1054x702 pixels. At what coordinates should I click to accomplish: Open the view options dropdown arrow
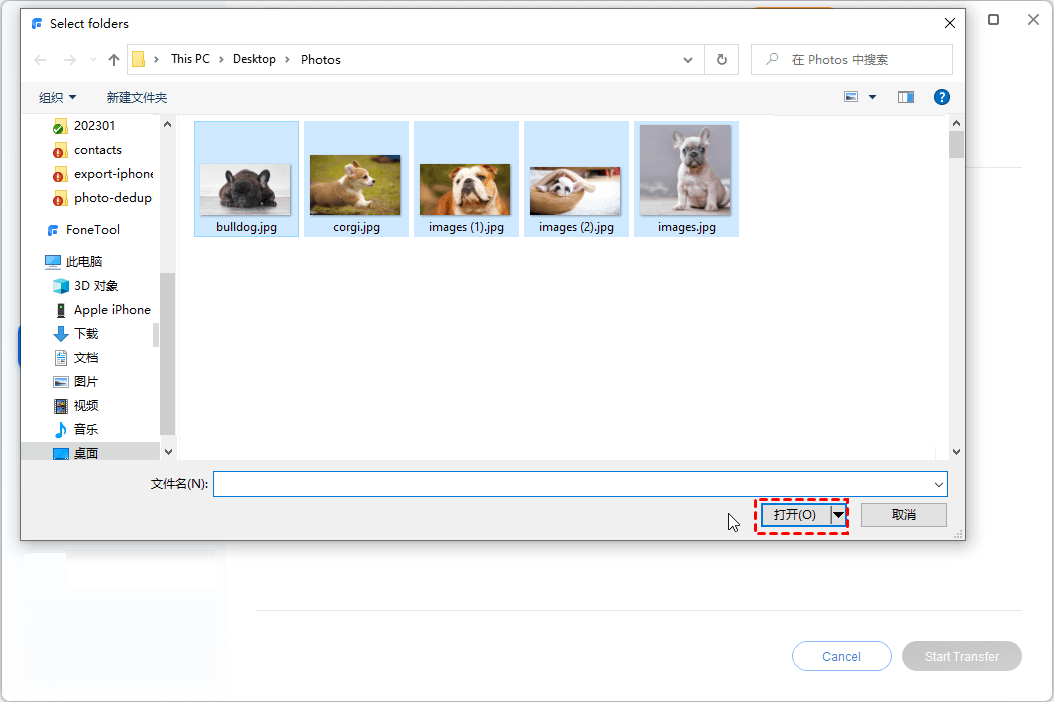point(872,97)
